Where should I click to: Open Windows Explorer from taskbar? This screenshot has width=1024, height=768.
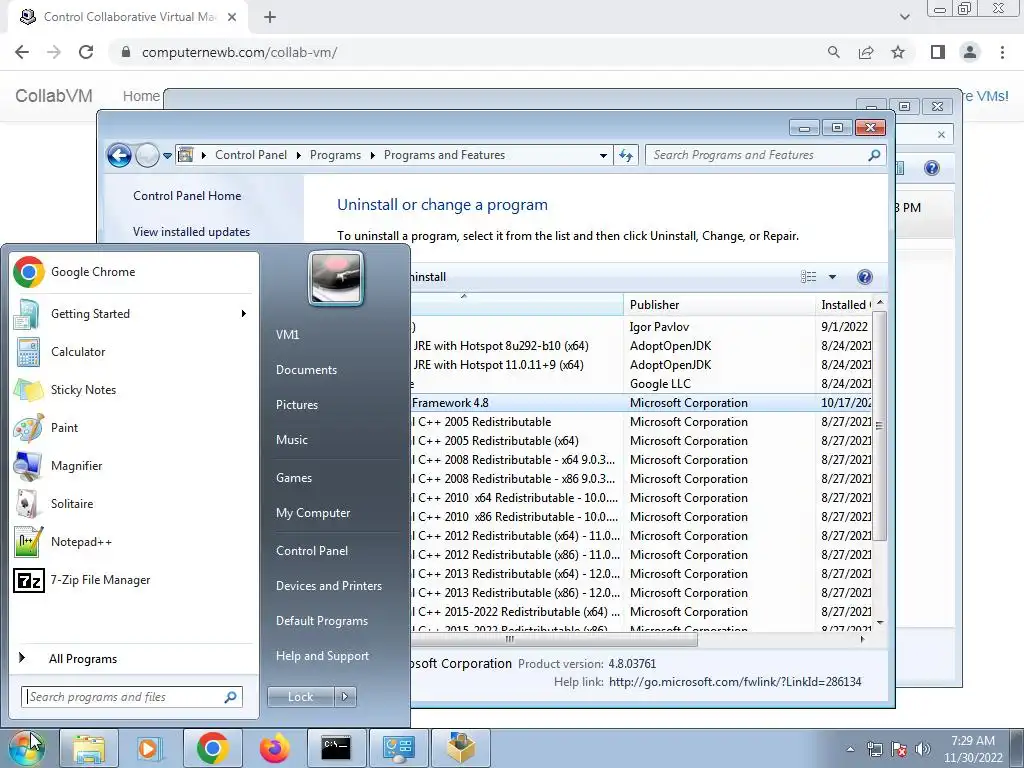(x=89, y=748)
